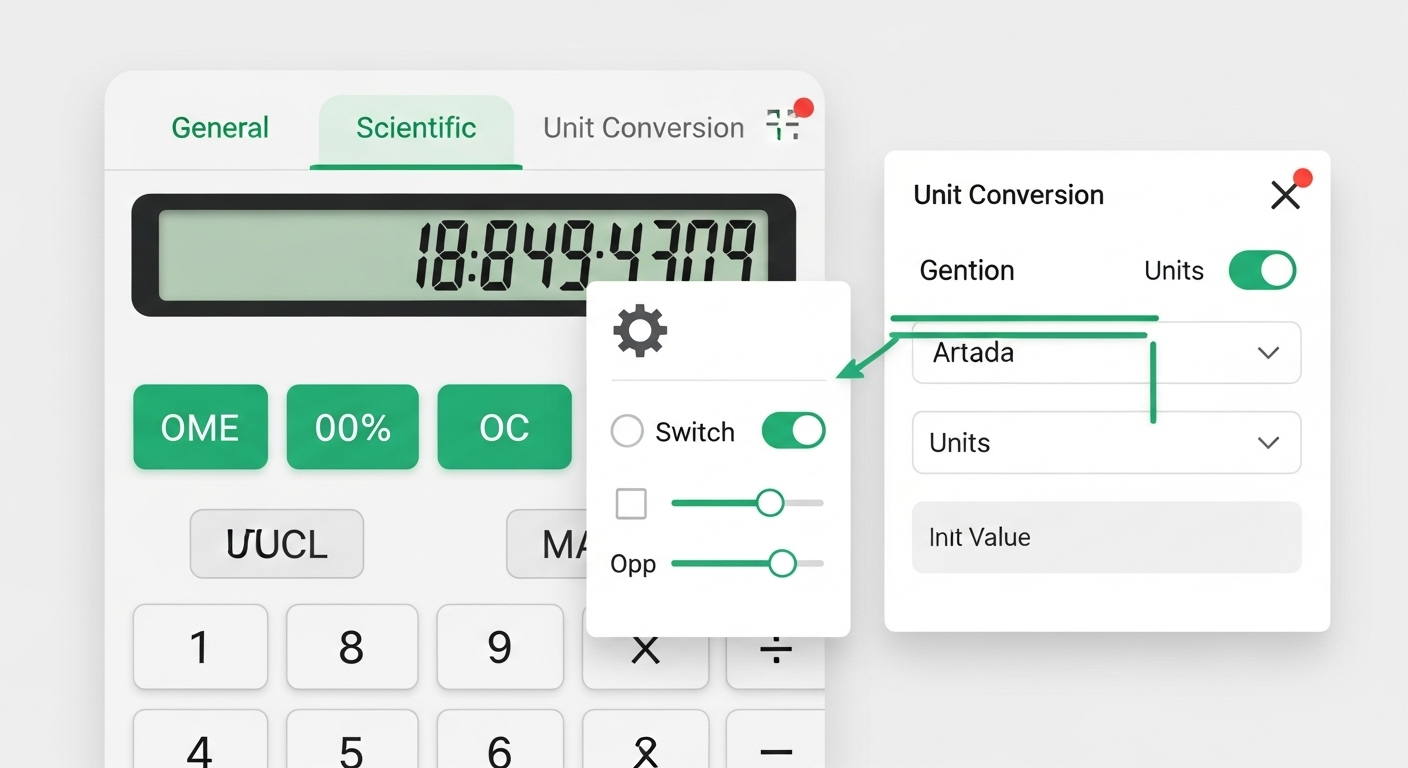
Task: Close the Unit Conversion panel
Action: 1285,195
